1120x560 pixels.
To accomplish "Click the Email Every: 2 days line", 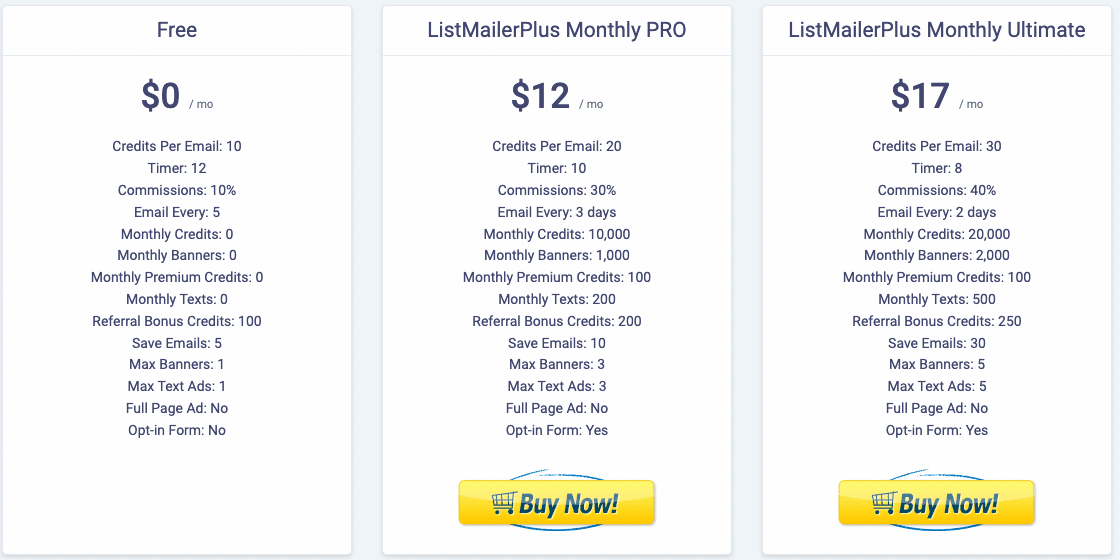I will 936,212.
